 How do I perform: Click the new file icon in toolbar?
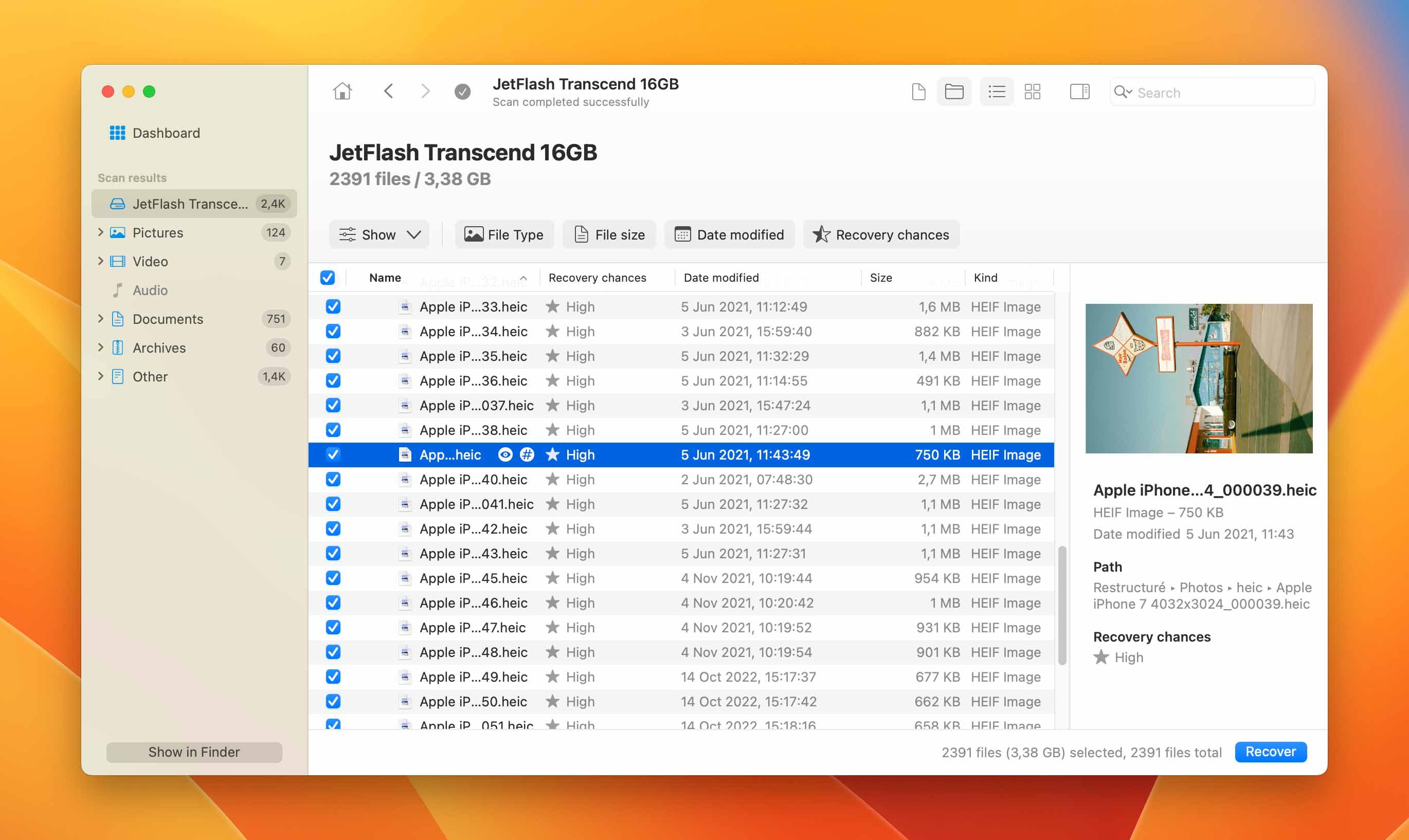click(x=917, y=92)
